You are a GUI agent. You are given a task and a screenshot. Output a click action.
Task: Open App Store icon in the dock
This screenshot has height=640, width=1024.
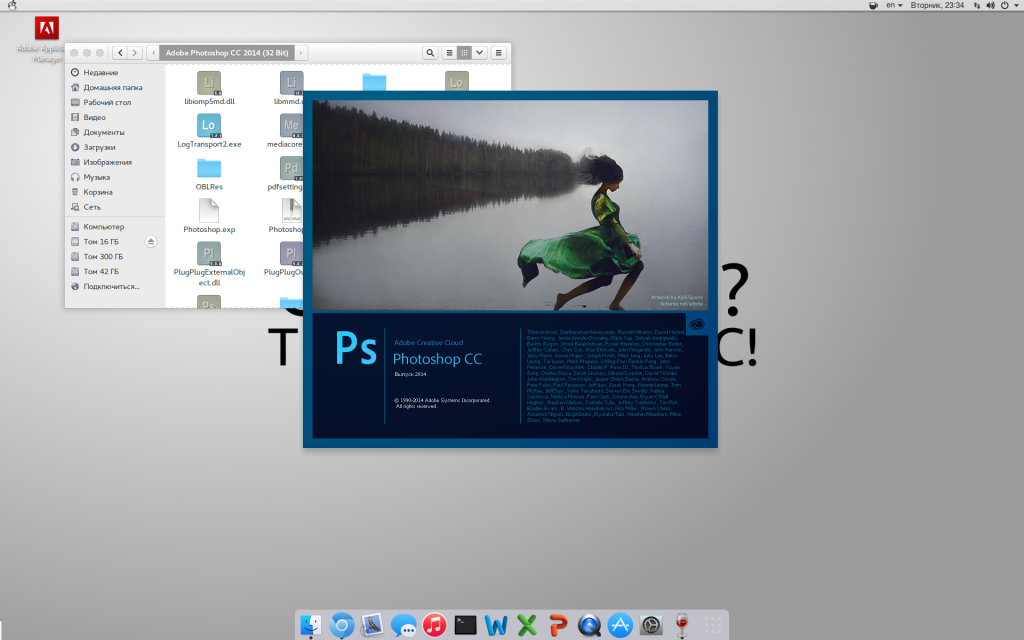[x=620, y=626]
